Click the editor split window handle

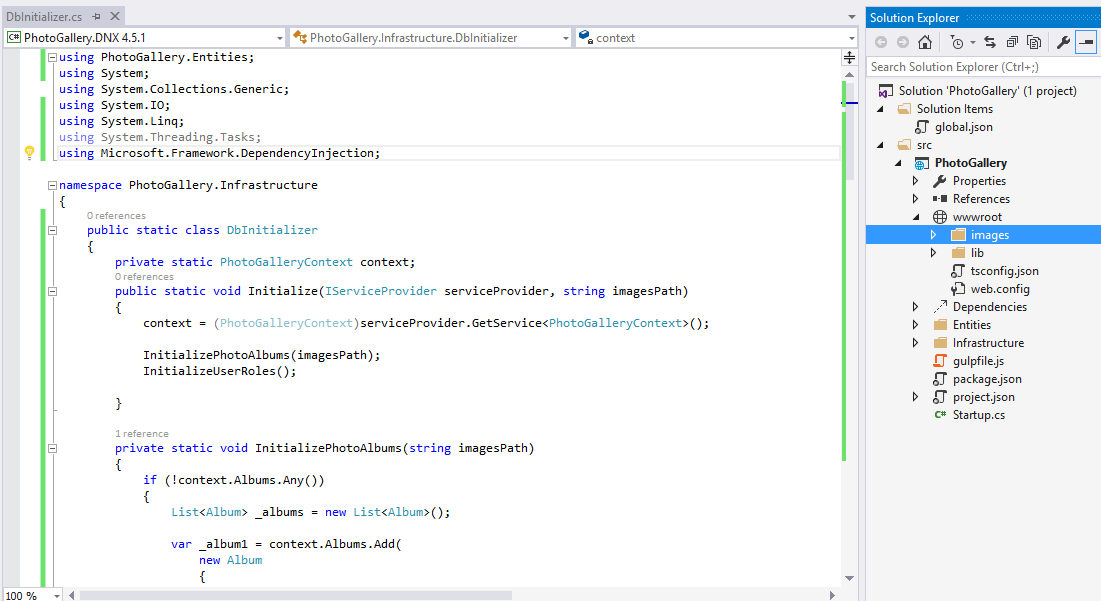(x=850, y=57)
